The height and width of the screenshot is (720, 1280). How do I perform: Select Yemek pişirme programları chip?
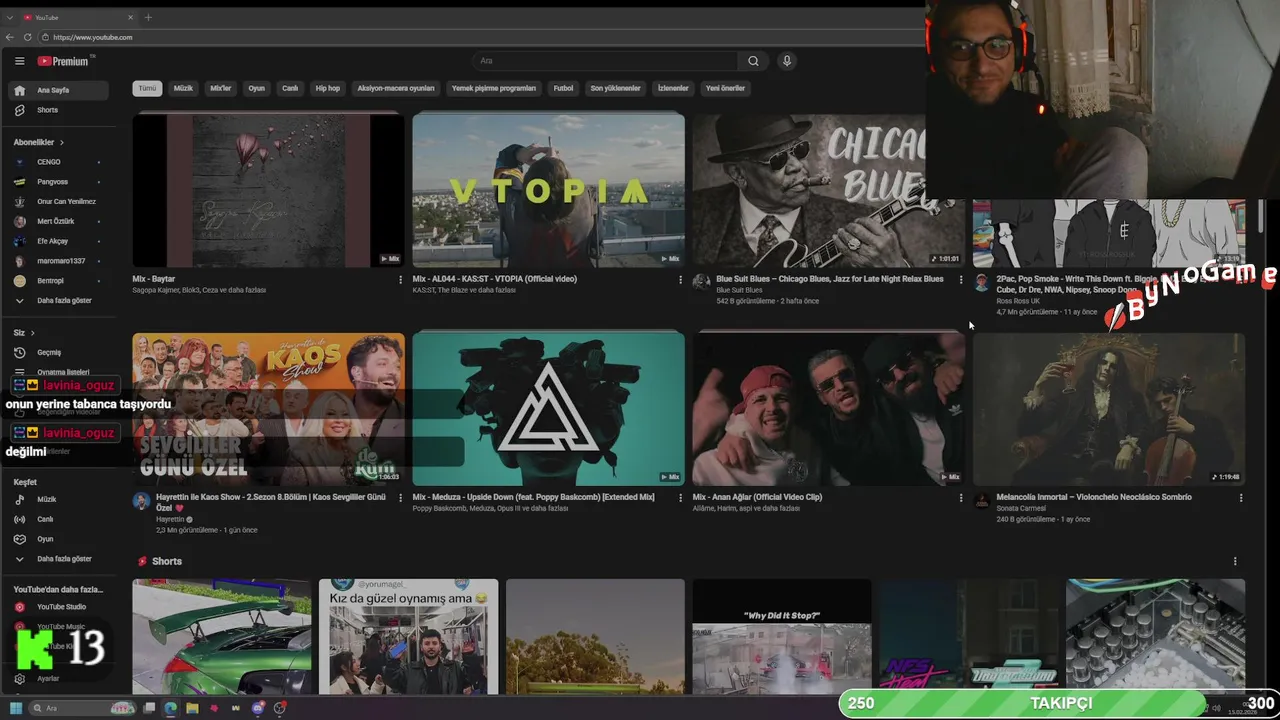pos(494,88)
